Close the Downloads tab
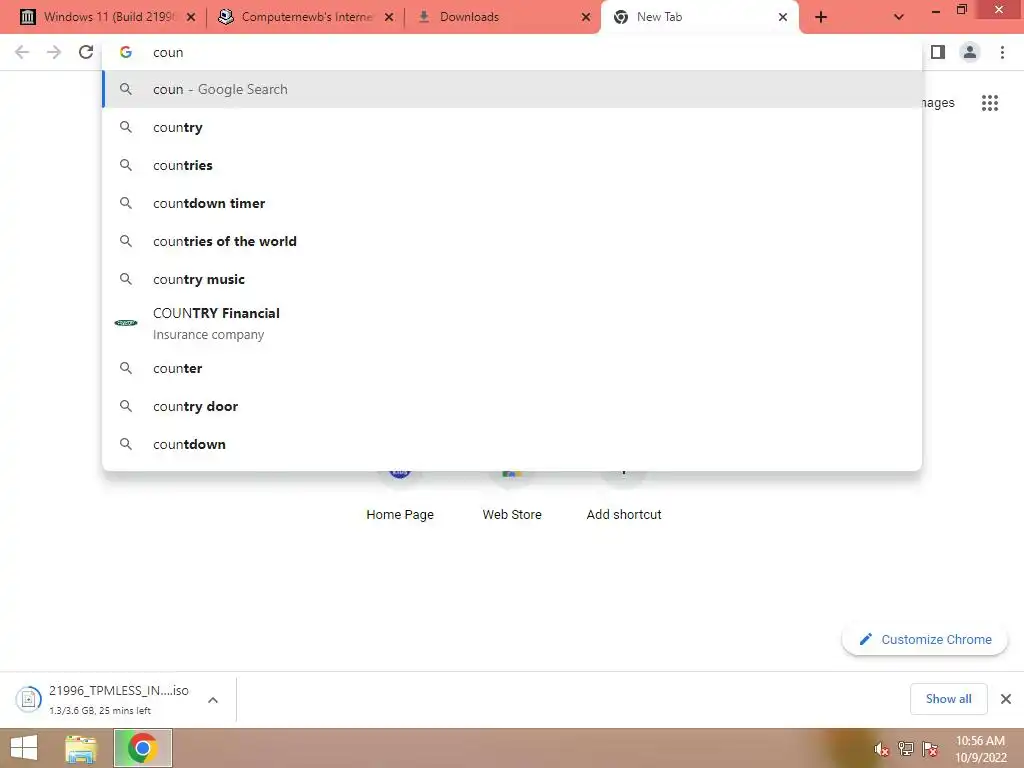 pos(586,17)
